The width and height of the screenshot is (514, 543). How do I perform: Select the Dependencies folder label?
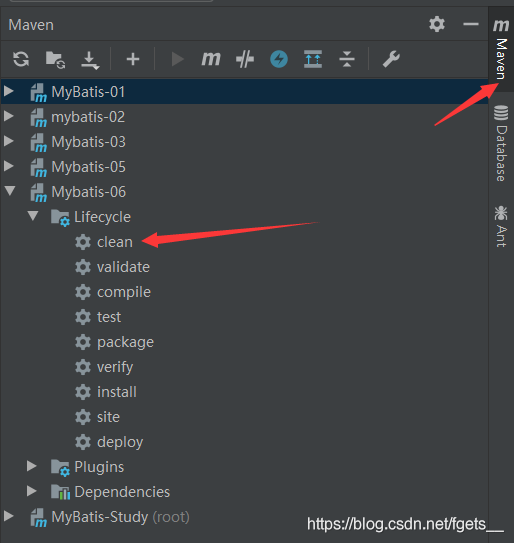pyautogui.click(x=122, y=492)
